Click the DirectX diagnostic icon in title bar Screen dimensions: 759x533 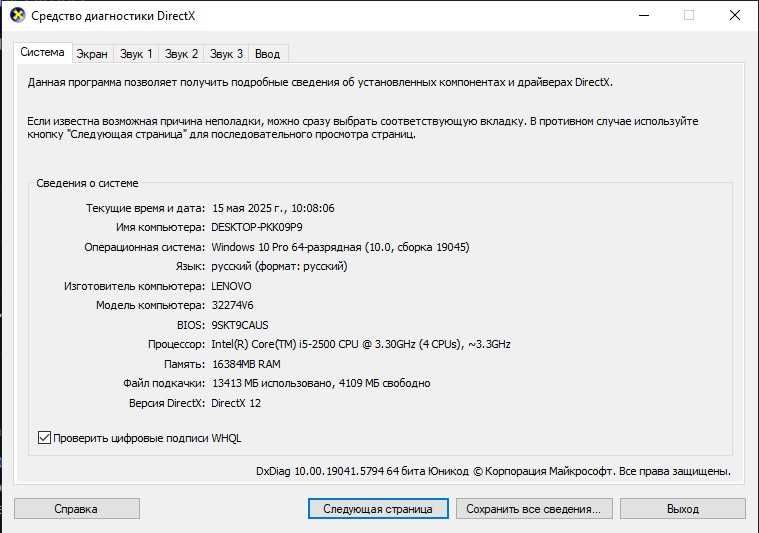pyautogui.click(x=17, y=15)
